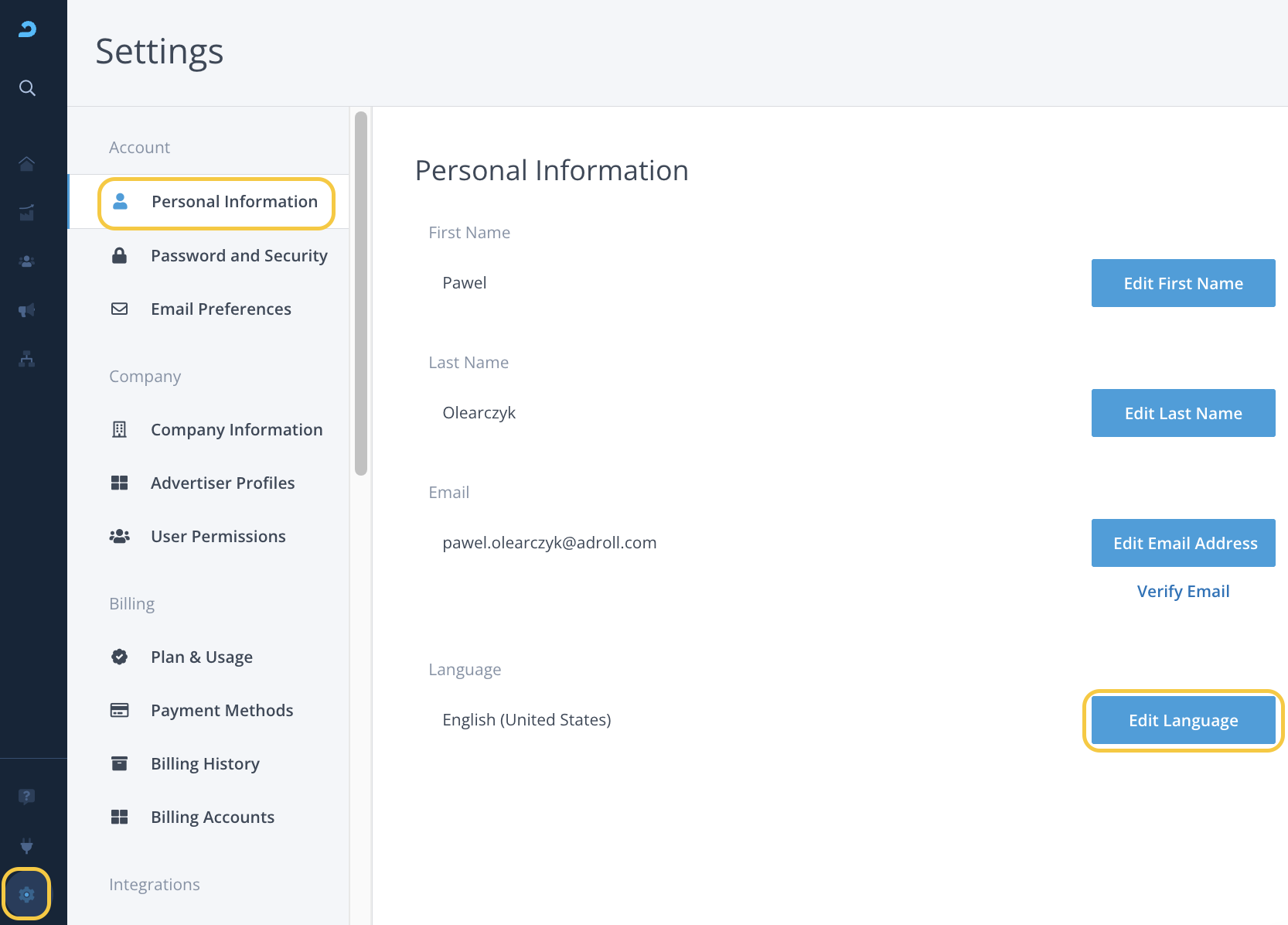This screenshot has width=1288, height=925.
Task: Open the analytics chart icon in sidebar
Action: (x=27, y=213)
